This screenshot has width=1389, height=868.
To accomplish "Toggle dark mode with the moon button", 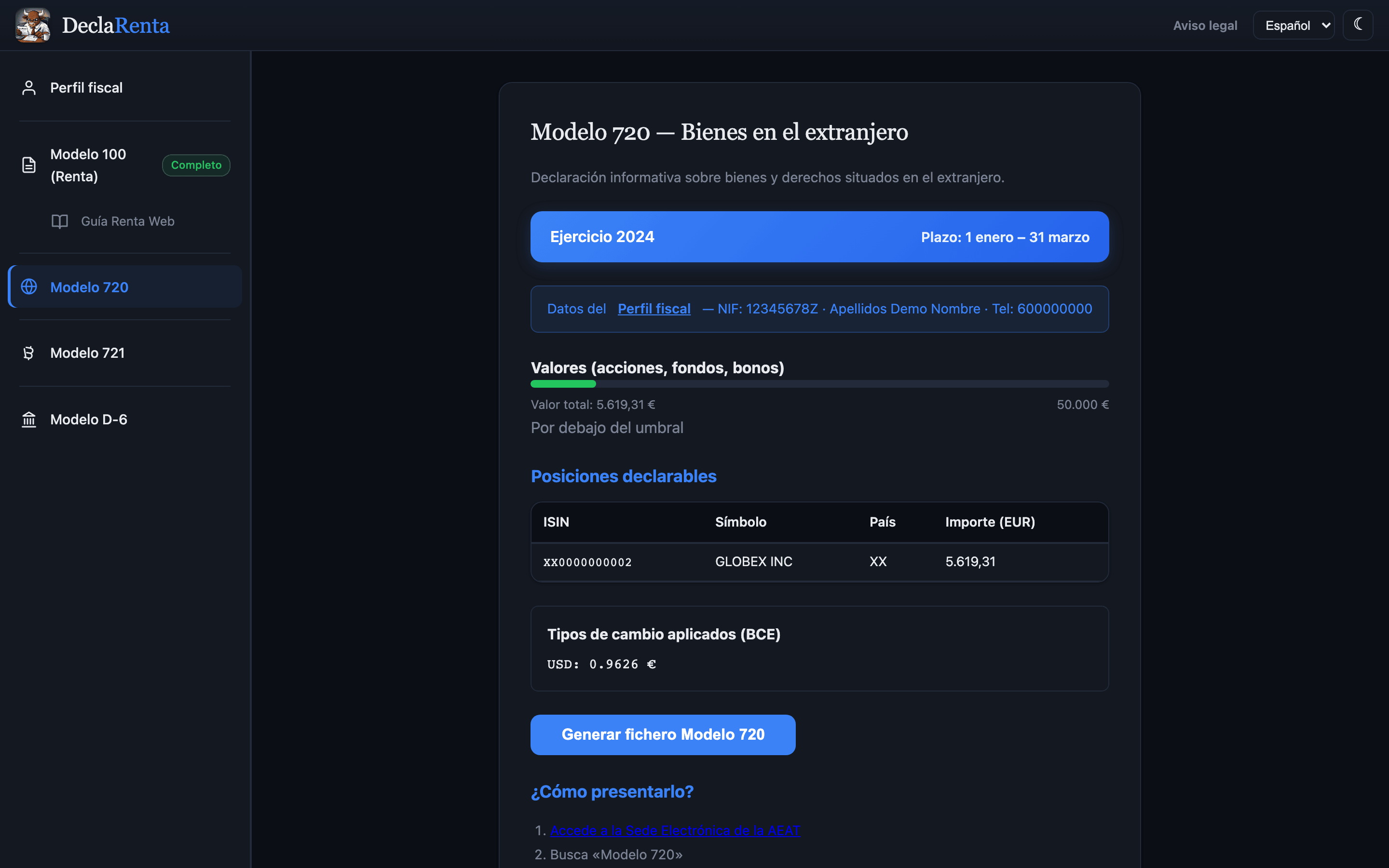I will coord(1358,25).
